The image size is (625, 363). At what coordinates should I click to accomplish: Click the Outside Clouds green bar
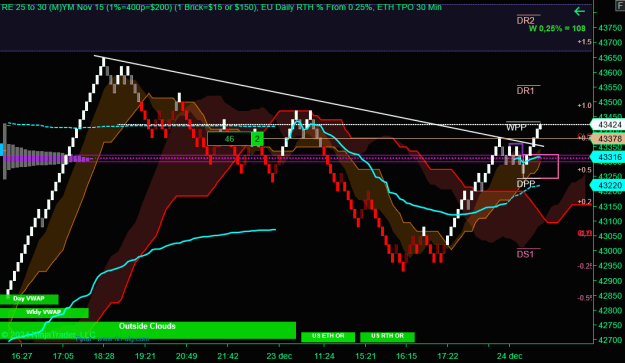pos(147,330)
